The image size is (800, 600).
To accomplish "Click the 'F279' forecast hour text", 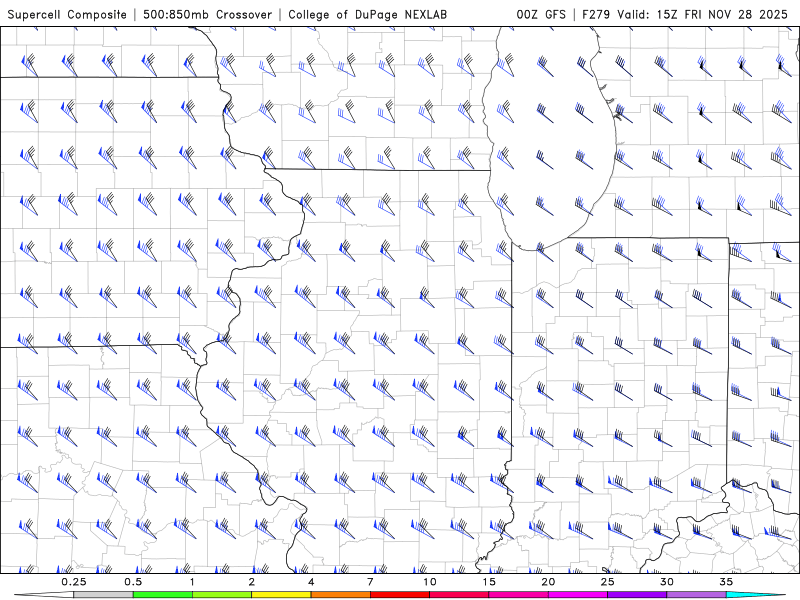I will click(x=596, y=14).
